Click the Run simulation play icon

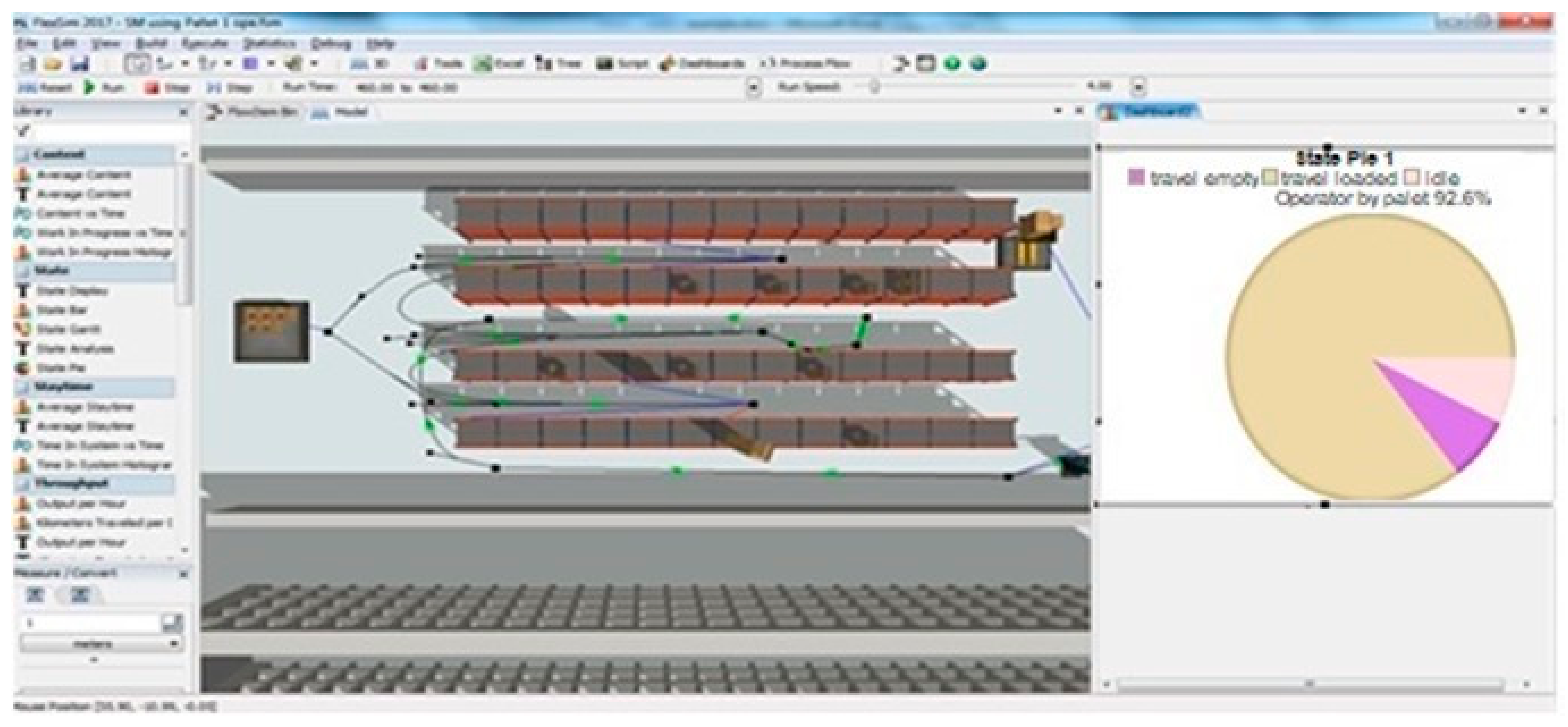tap(90, 88)
